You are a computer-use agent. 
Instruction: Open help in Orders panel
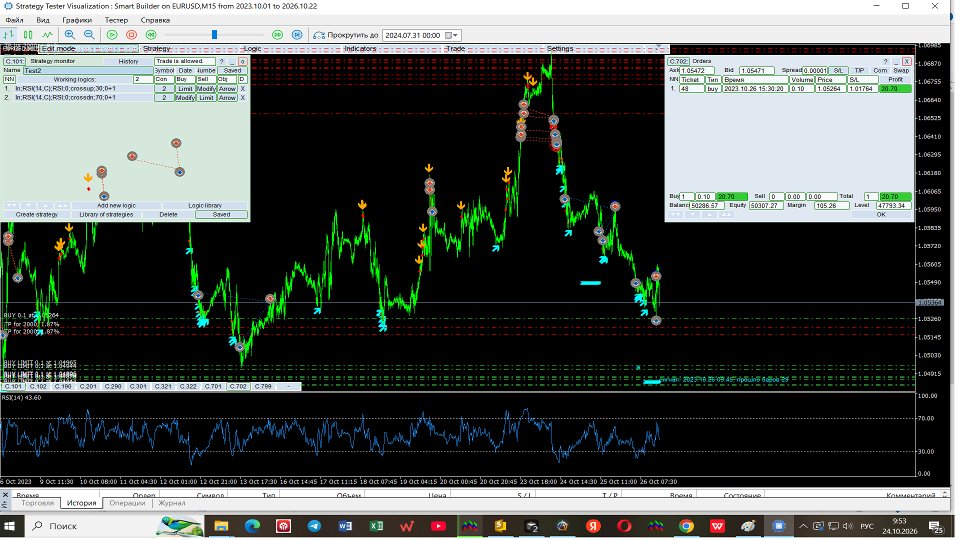885,61
